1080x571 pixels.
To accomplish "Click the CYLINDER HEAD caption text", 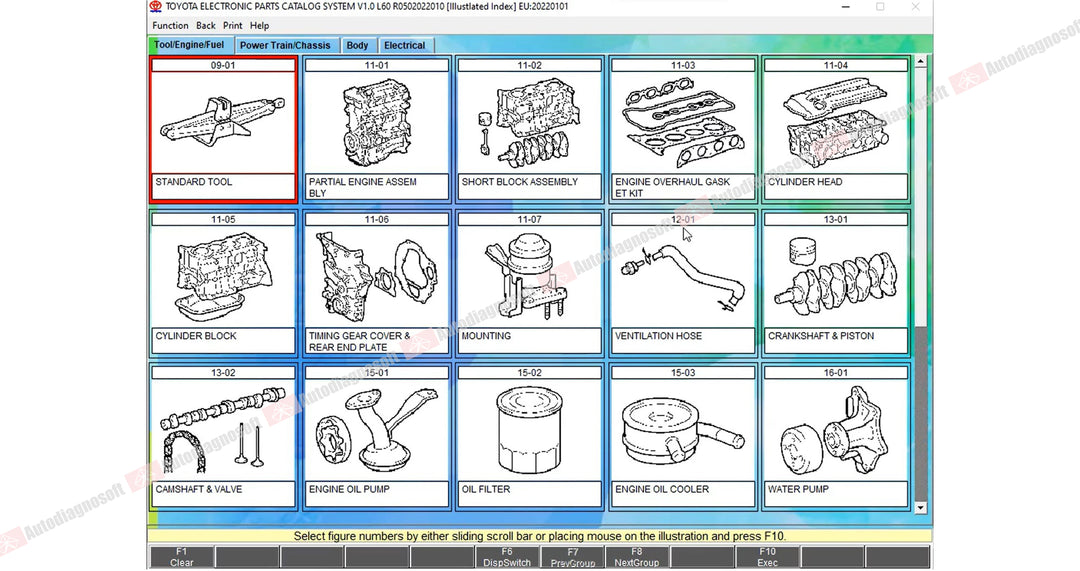I will [x=805, y=182].
